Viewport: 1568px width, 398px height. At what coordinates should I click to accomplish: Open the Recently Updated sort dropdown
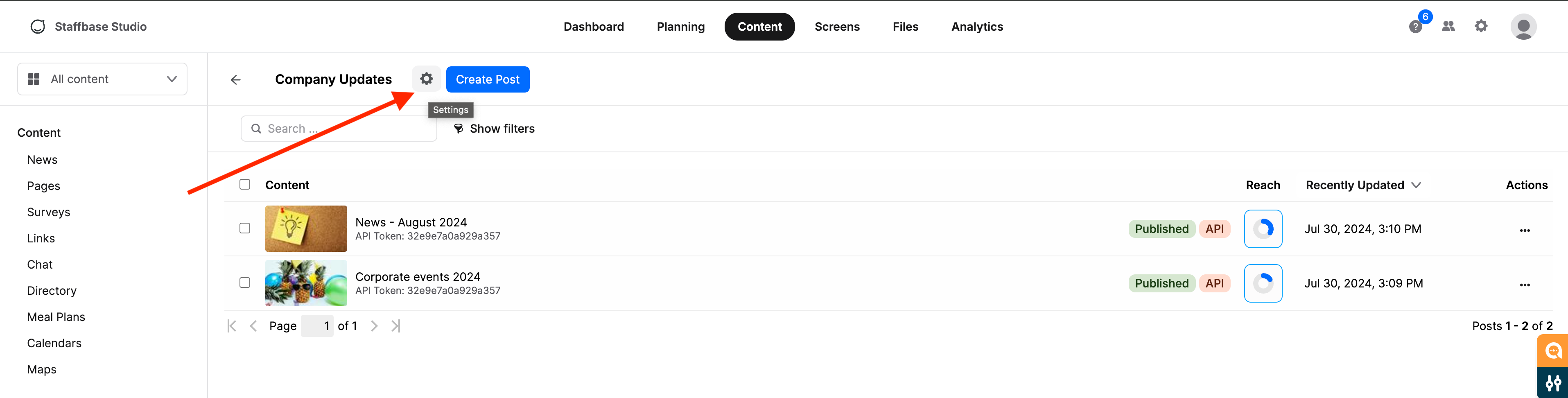(1363, 185)
